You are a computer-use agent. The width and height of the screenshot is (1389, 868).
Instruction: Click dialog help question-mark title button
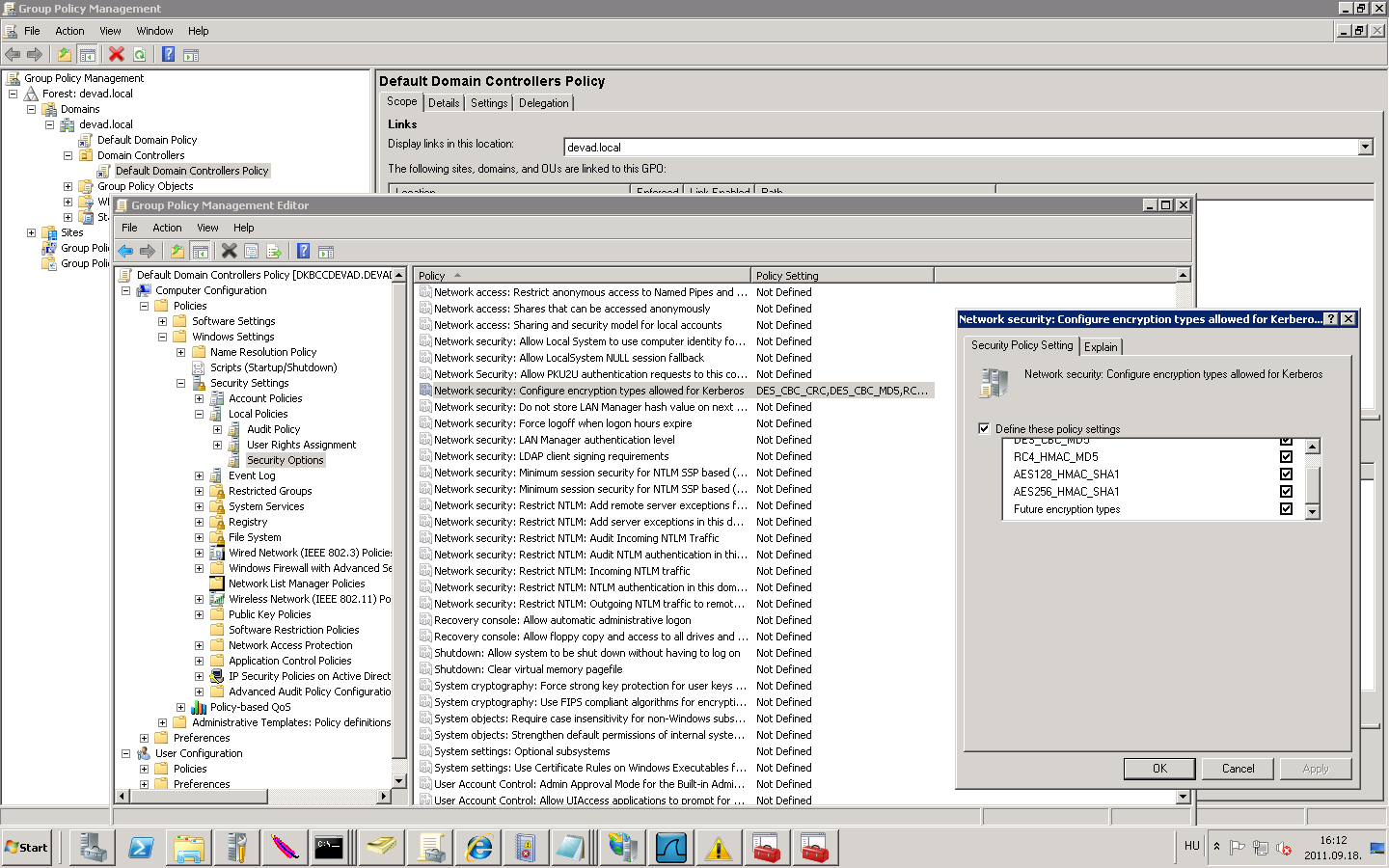point(1331,319)
